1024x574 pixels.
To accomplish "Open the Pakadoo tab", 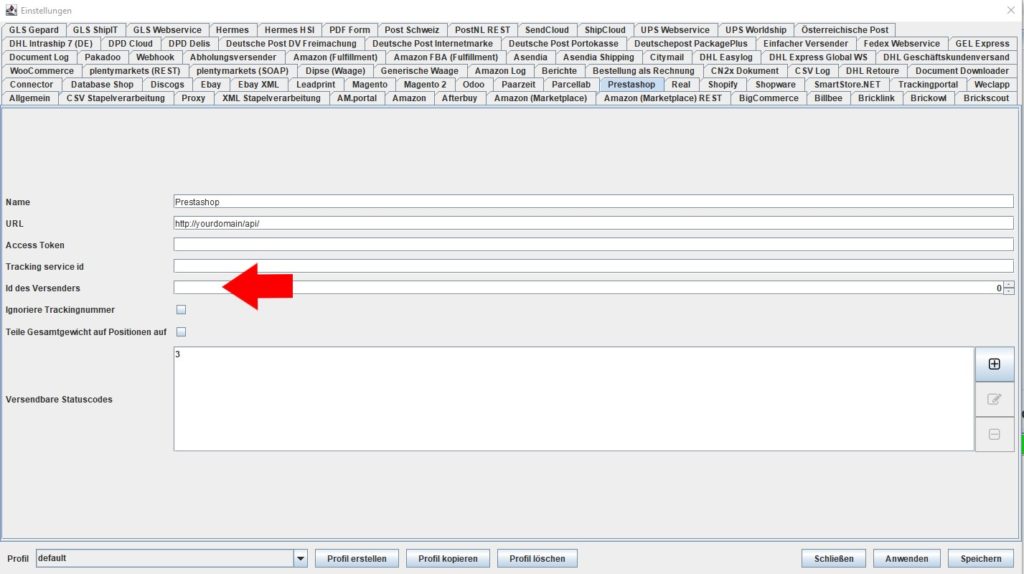I will tap(103, 57).
